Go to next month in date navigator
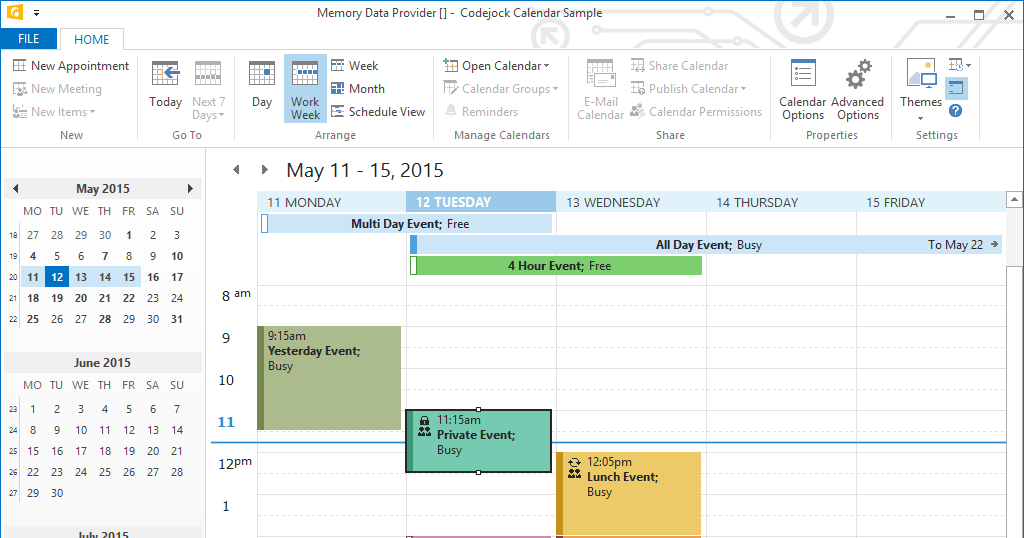Image resolution: width=1024 pixels, height=538 pixels. (x=190, y=188)
